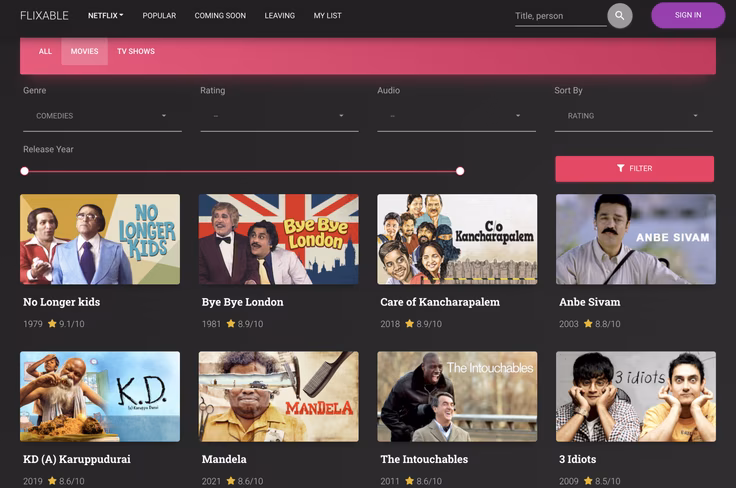Click the No Longer kids title link
Image resolution: width=736 pixels, height=488 pixels.
61,302
